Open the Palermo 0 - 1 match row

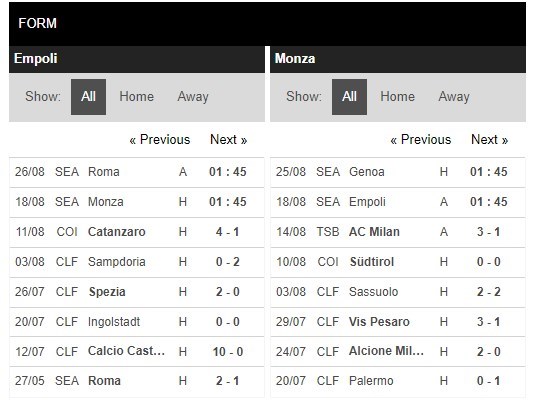tap(398, 381)
